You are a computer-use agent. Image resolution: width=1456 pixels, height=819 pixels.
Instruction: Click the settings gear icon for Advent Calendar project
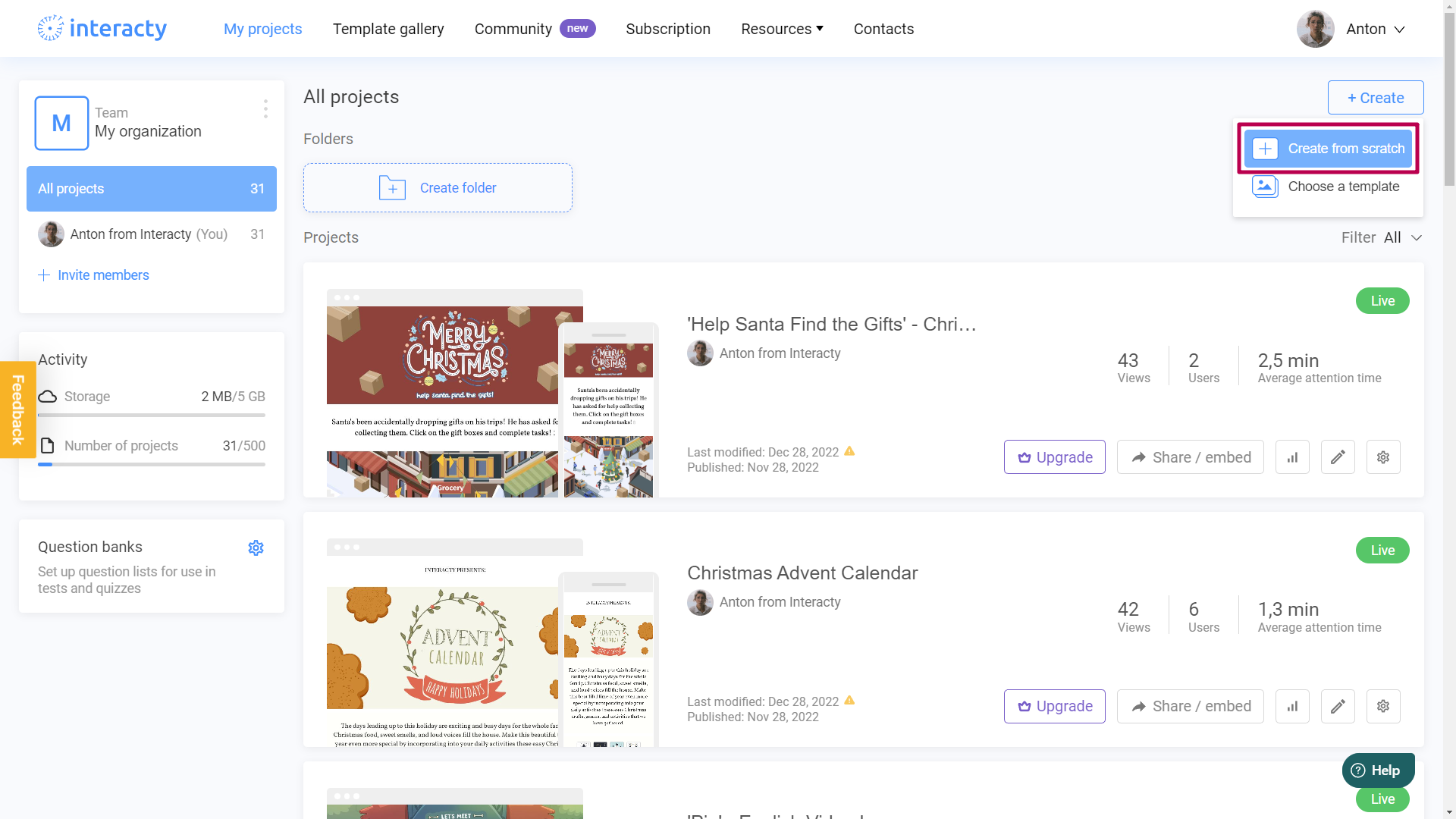pyautogui.click(x=1383, y=706)
